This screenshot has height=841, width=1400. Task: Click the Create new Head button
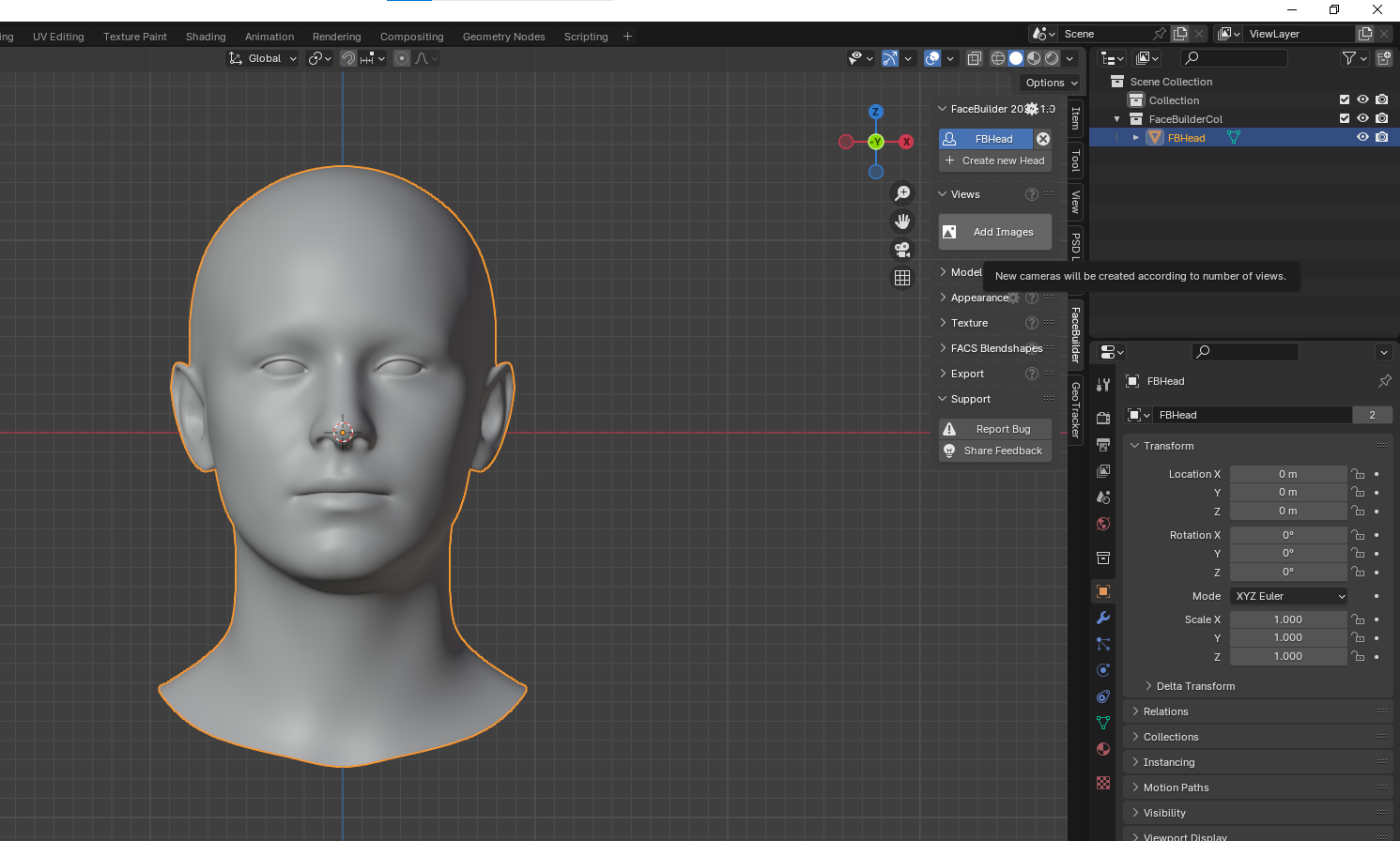[x=995, y=161]
